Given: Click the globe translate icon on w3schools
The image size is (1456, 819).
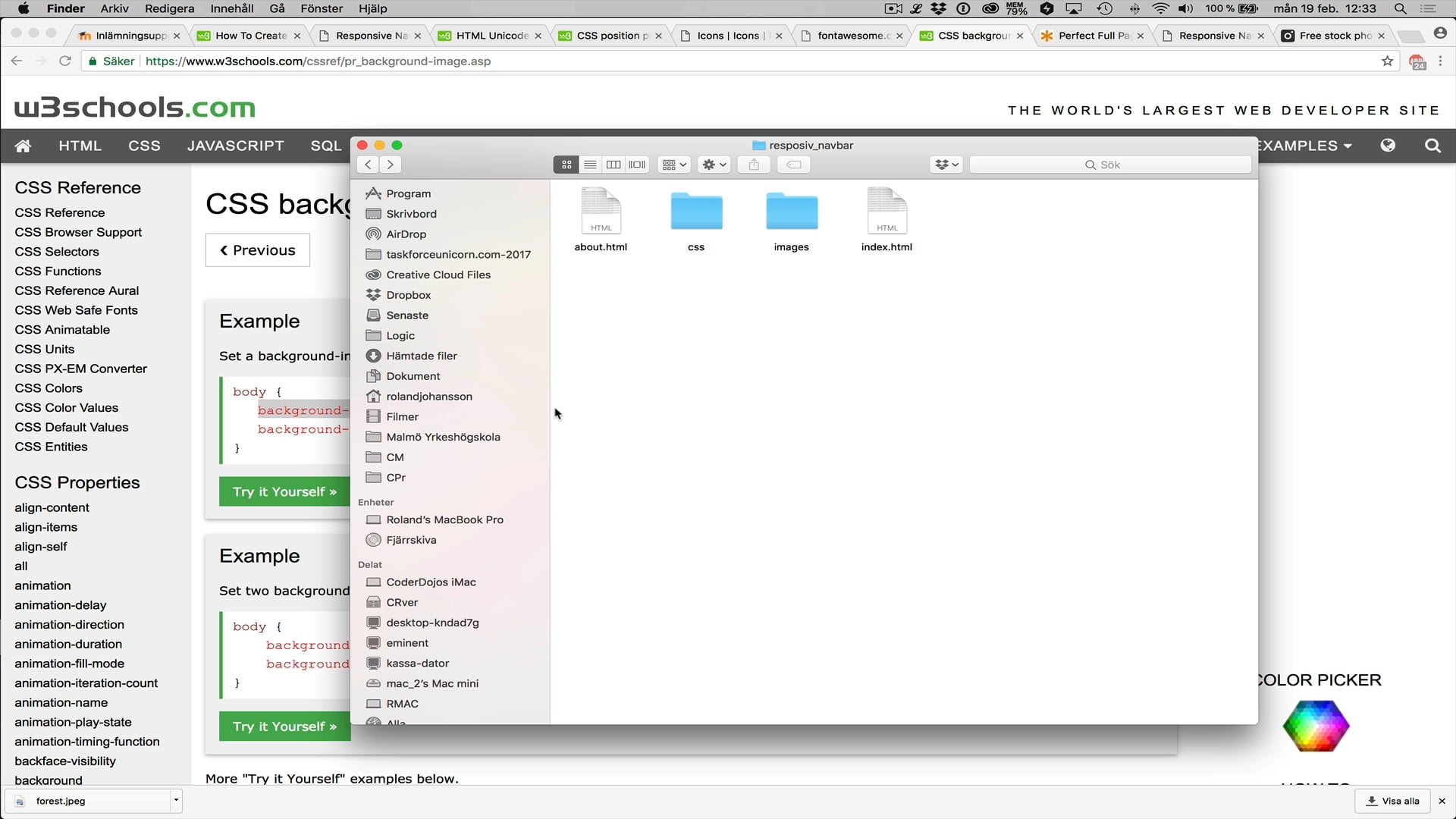Looking at the screenshot, I should coord(1388,146).
